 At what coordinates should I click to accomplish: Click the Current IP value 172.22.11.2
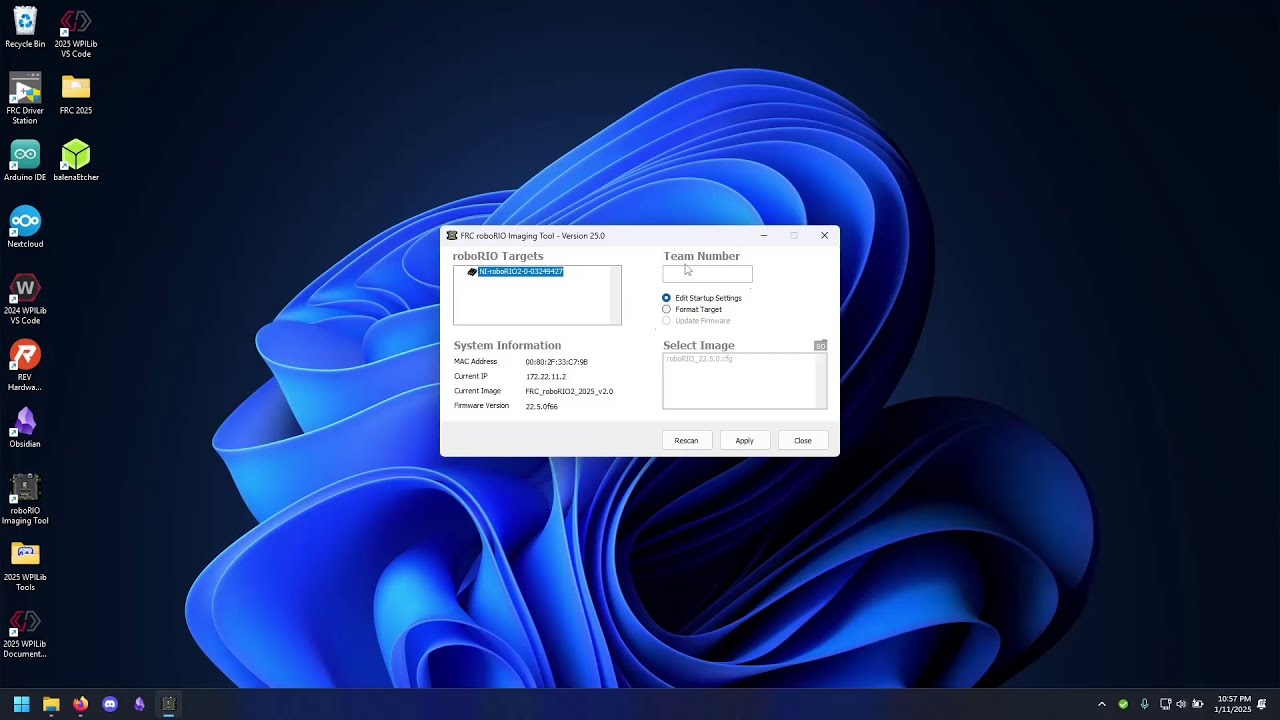click(546, 377)
